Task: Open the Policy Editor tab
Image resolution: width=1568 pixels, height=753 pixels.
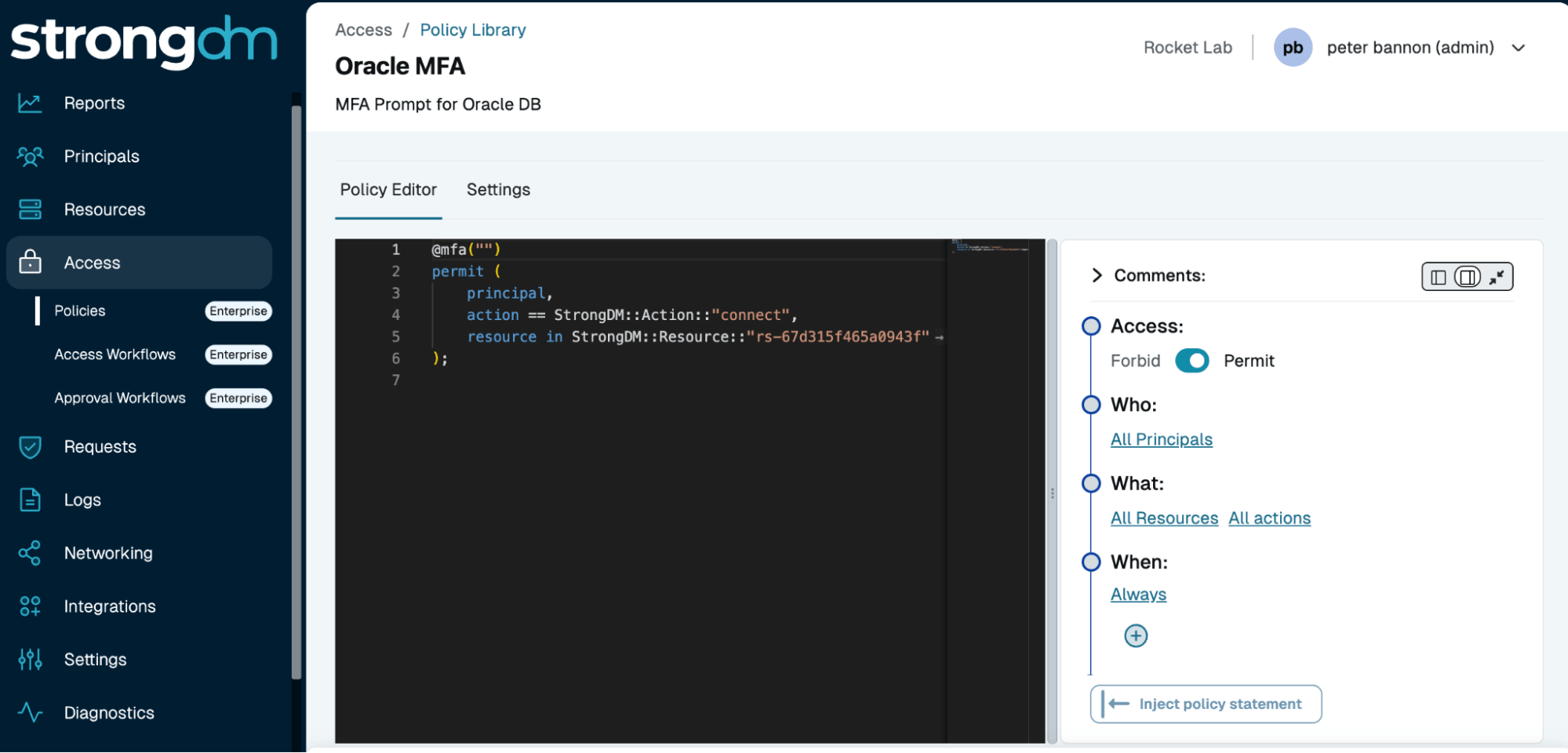Action: click(387, 189)
